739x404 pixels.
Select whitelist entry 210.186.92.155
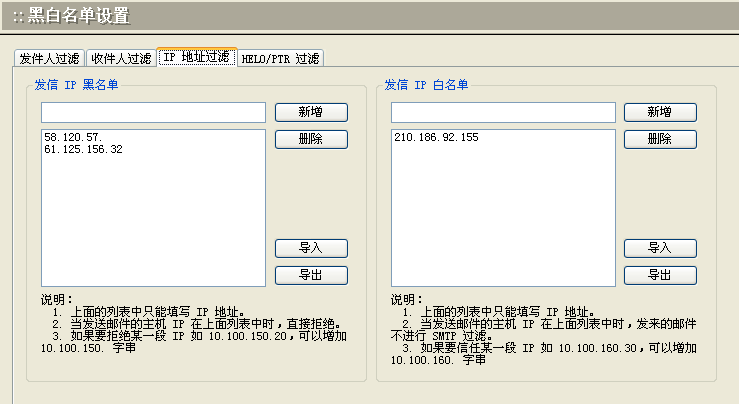tap(436, 136)
